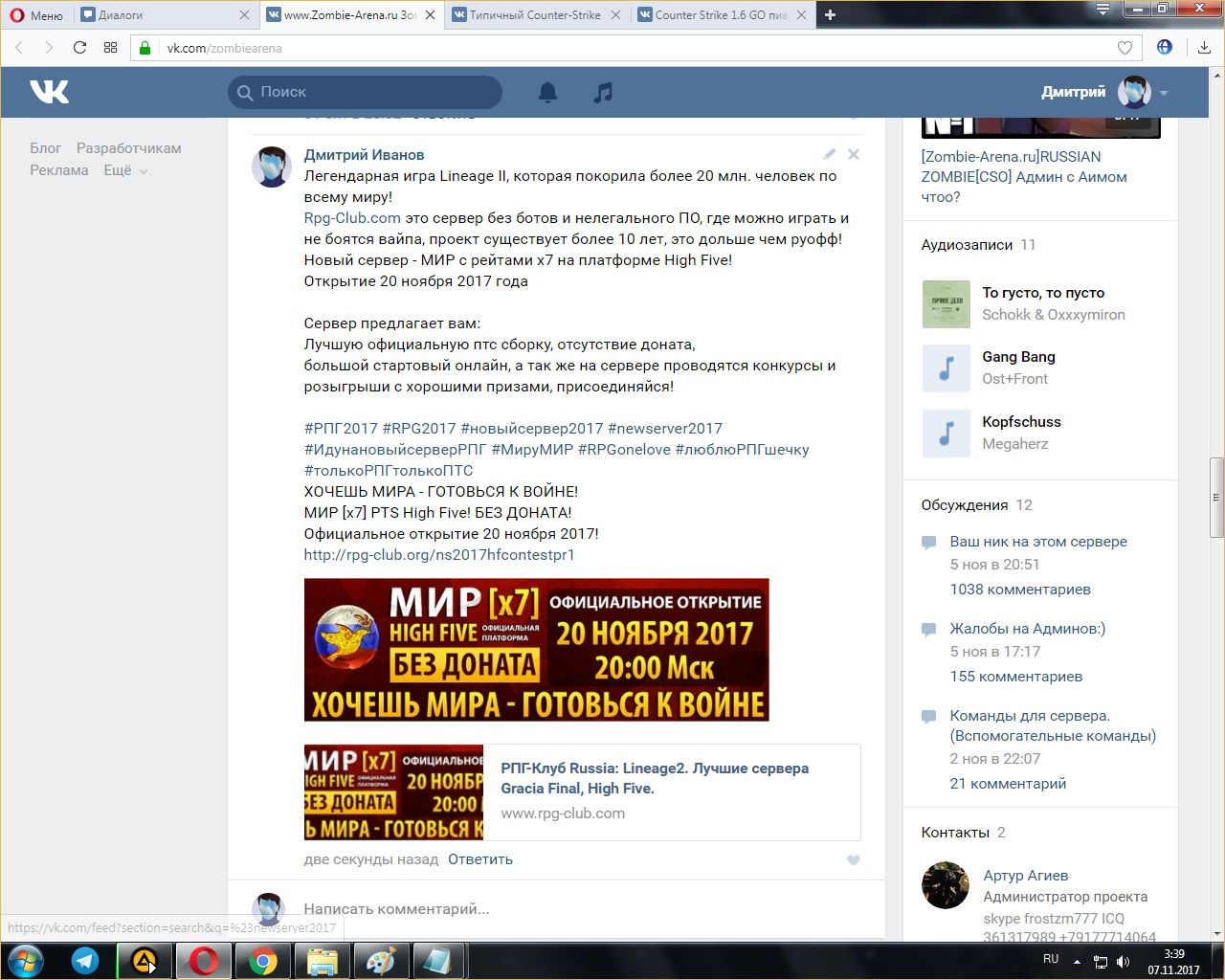Expand the profile menu arrow near Дмитрий
The image size is (1225, 980).
click(x=1164, y=93)
